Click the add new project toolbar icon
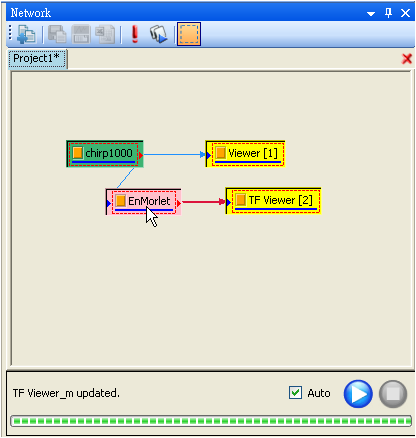Image resolution: width=416 pixels, height=438 pixels. [x=26, y=34]
